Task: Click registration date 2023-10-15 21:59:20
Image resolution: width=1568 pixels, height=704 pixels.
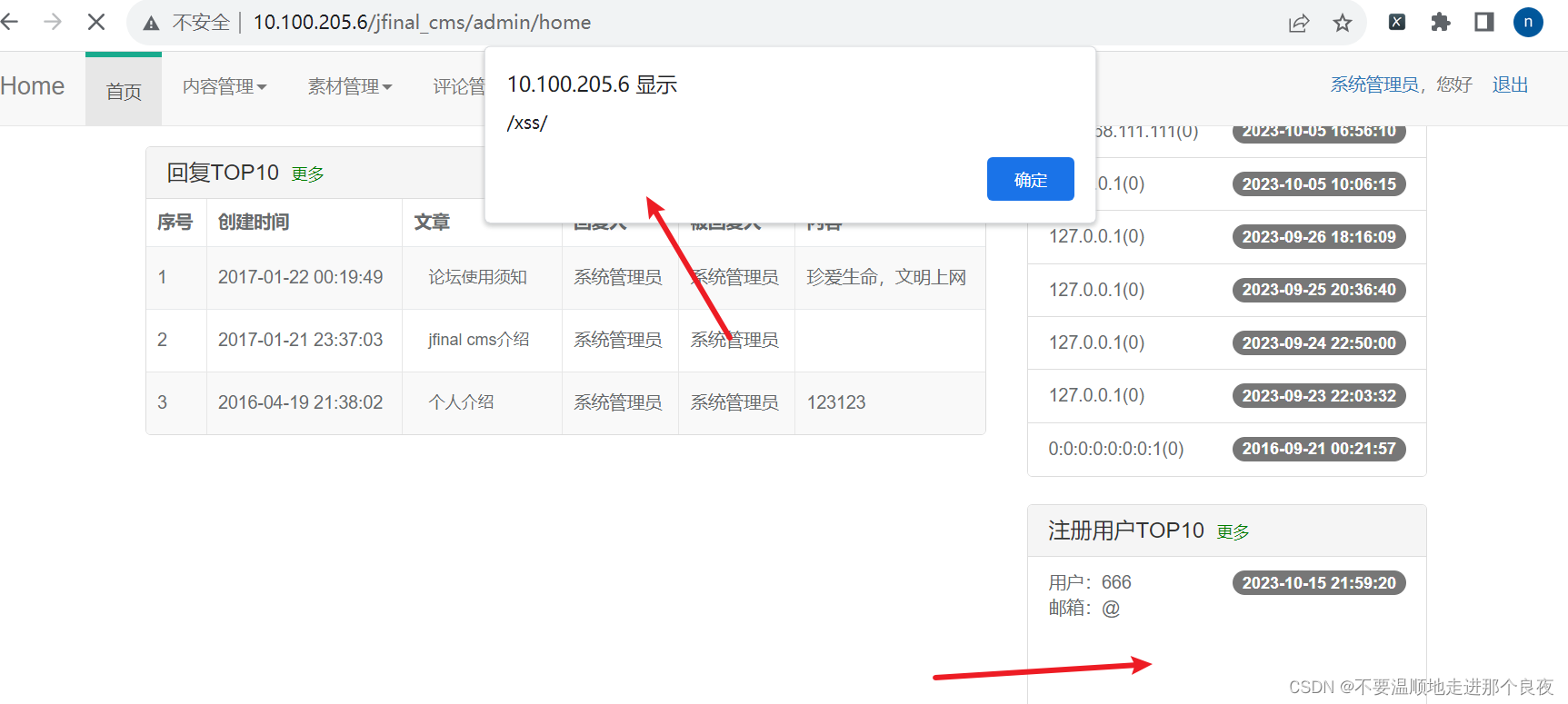Action: click(1319, 583)
